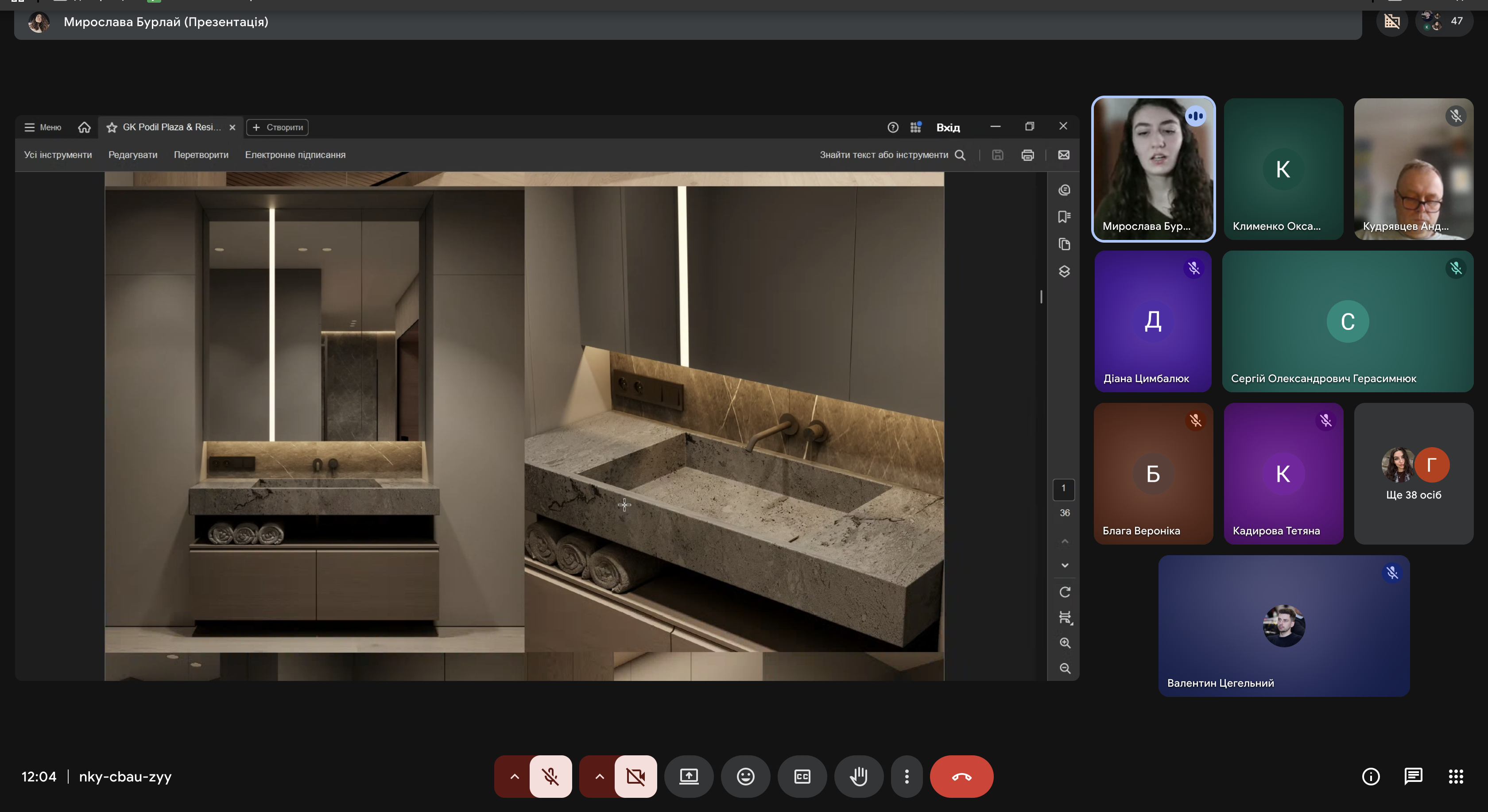Viewport: 1488px width, 812px height.
Task: Expand video settings arrow next to camera
Action: 599,776
